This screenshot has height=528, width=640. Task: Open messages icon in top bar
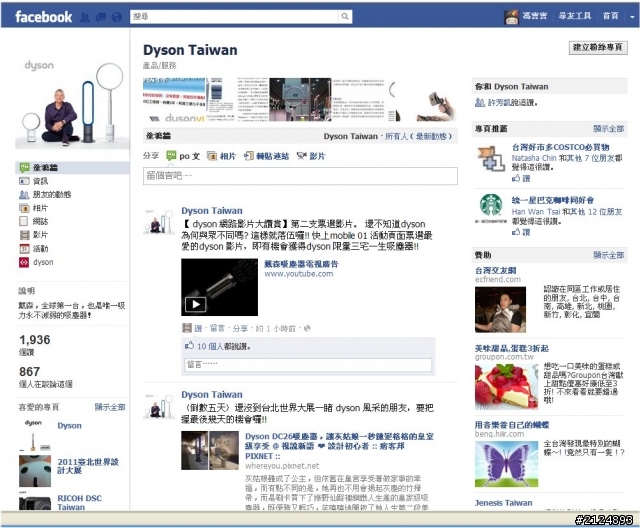pos(100,17)
